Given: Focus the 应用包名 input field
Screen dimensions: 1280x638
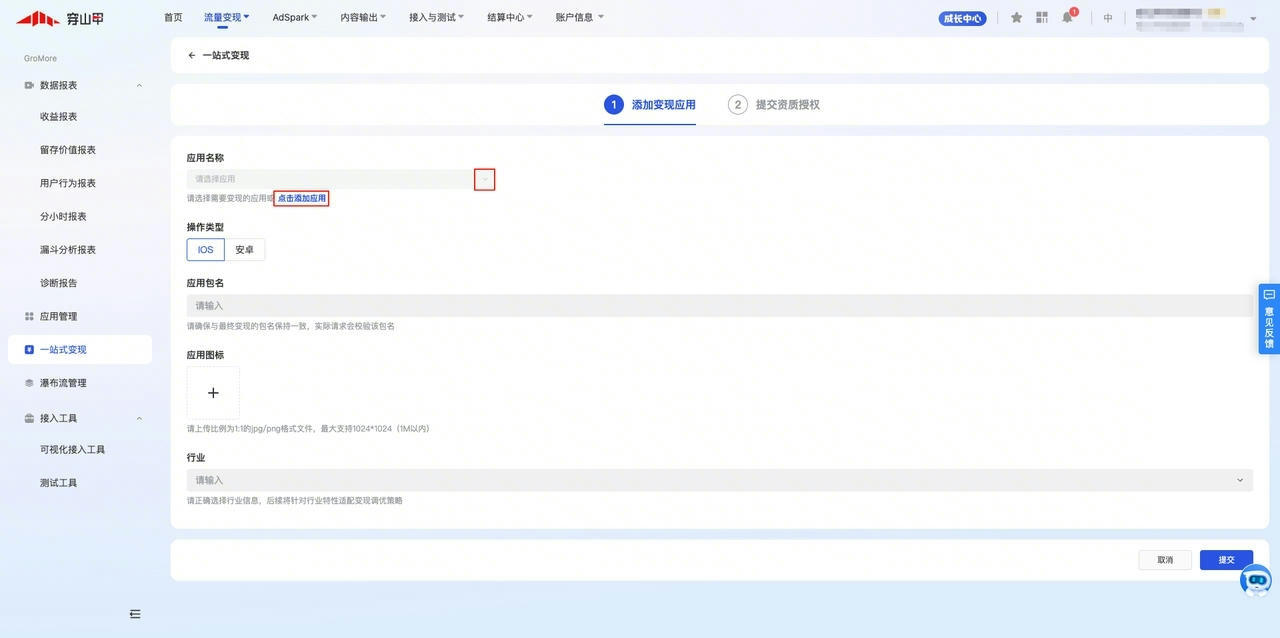Looking at the screenshot, I should pyautogui.click(x=718, y=306).
